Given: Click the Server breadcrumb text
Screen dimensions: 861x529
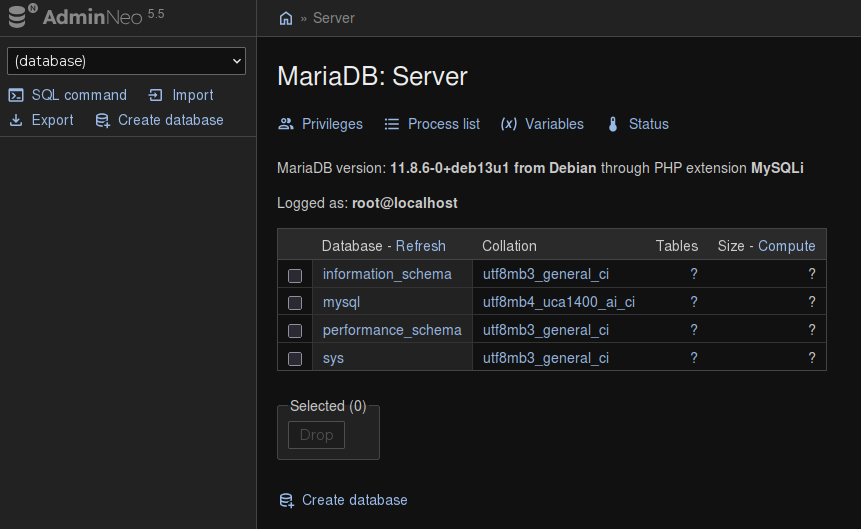Looking at the screenshot, I should [334, 18].
